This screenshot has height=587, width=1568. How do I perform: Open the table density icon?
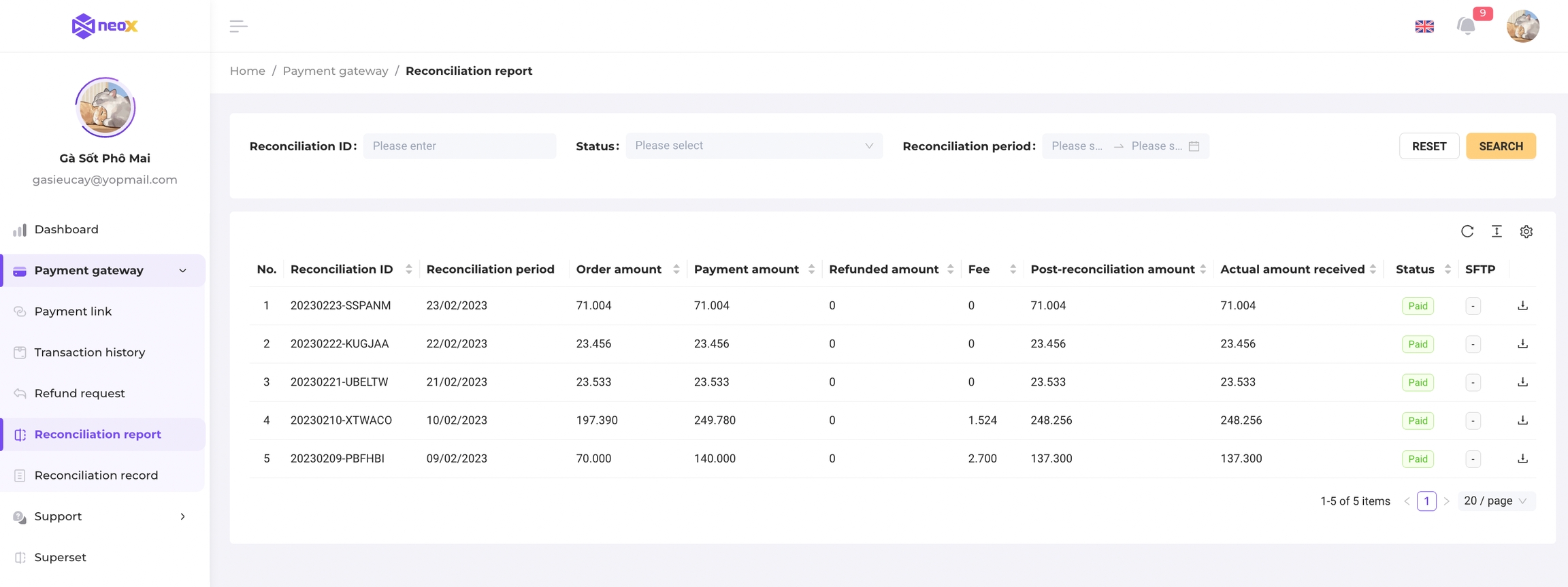1497,231
